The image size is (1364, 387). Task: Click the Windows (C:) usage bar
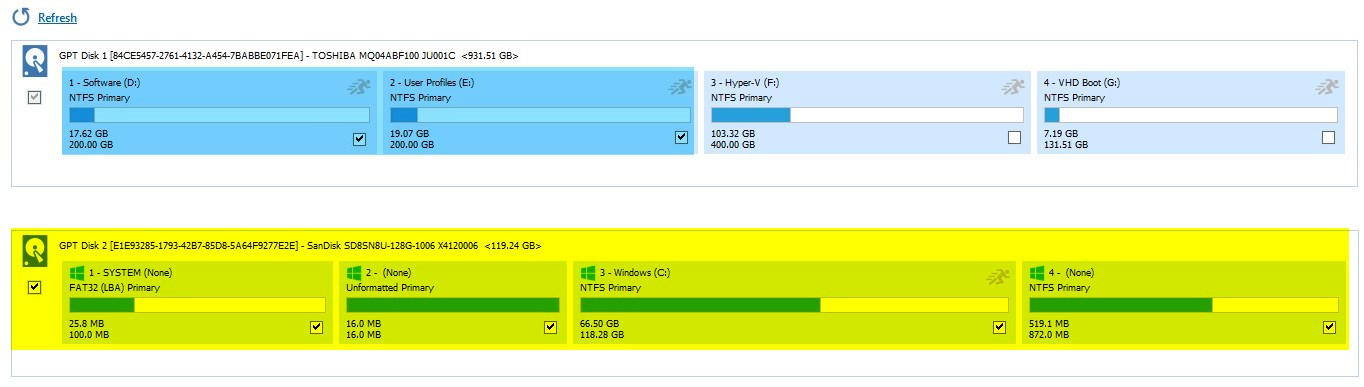(x=795, y=305)
